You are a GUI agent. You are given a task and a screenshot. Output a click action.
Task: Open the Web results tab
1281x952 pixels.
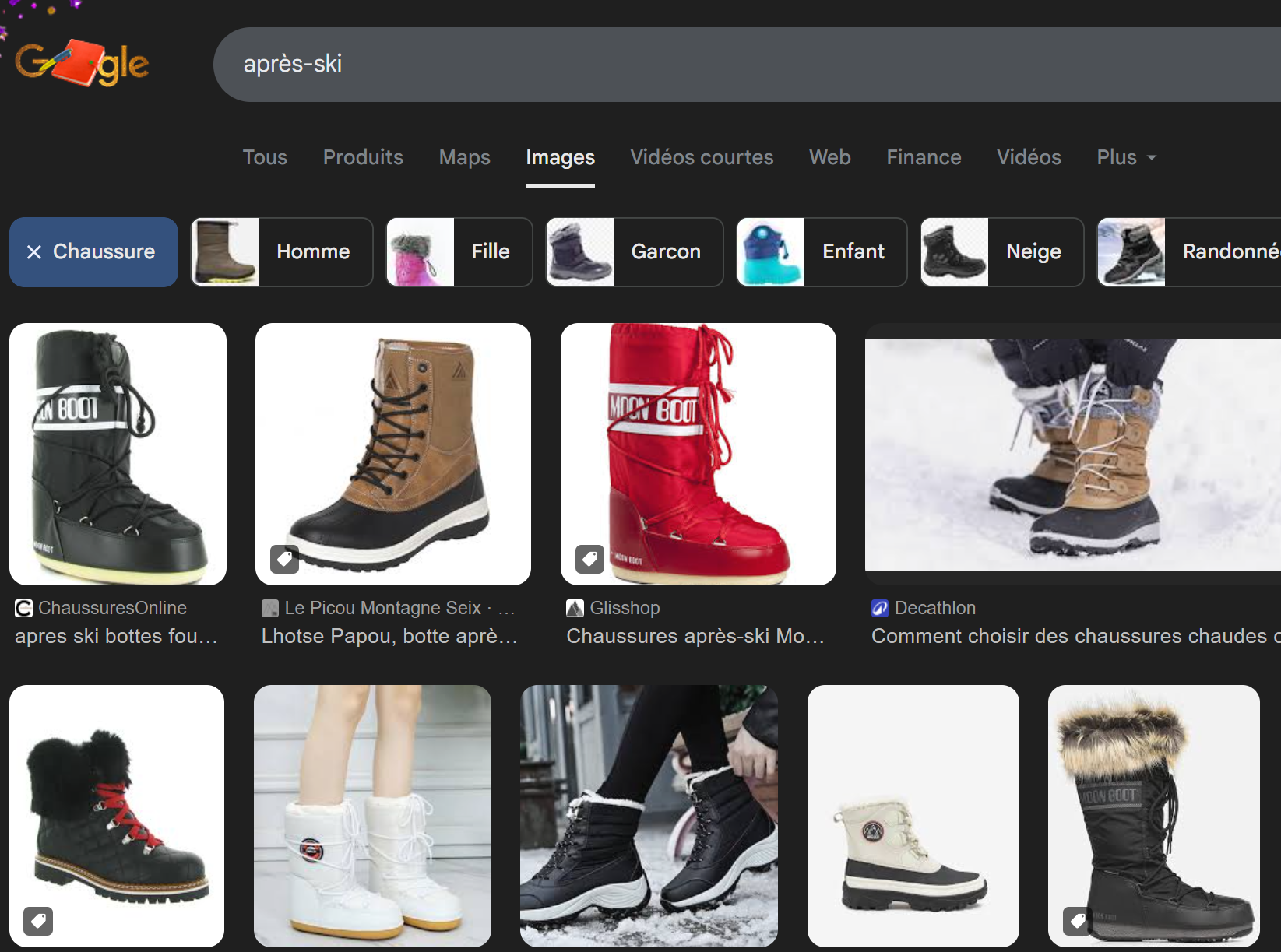pos(830,157)
